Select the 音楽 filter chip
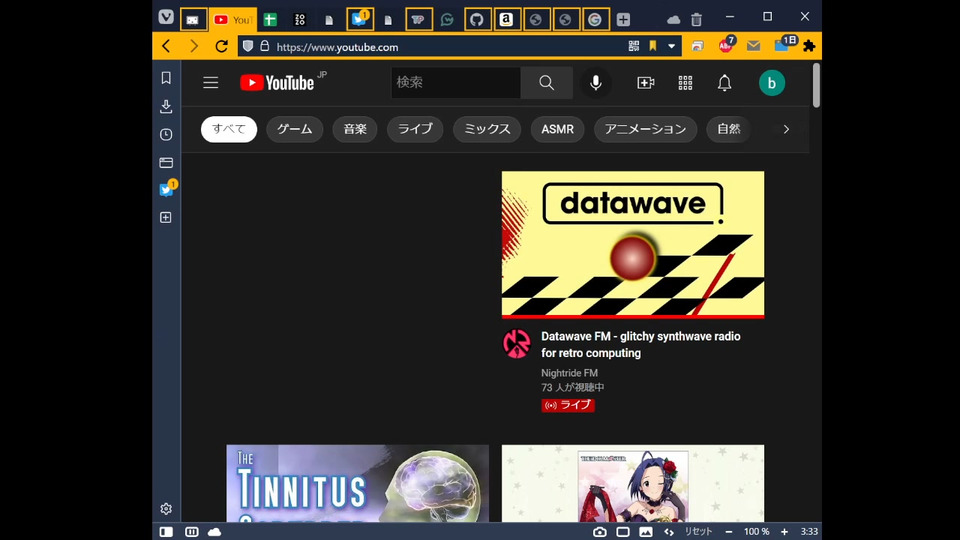Screen dimensions: 960x540 point(355,129)
